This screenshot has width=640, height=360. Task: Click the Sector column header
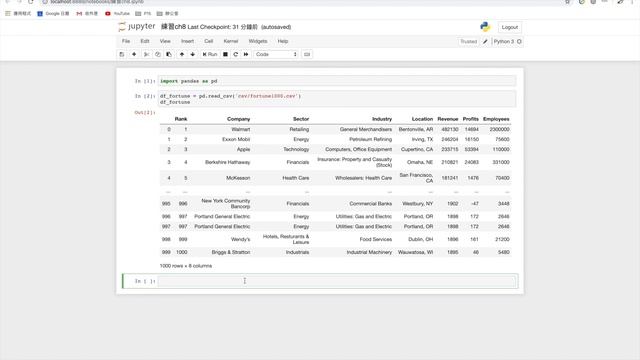coord(301,119)
